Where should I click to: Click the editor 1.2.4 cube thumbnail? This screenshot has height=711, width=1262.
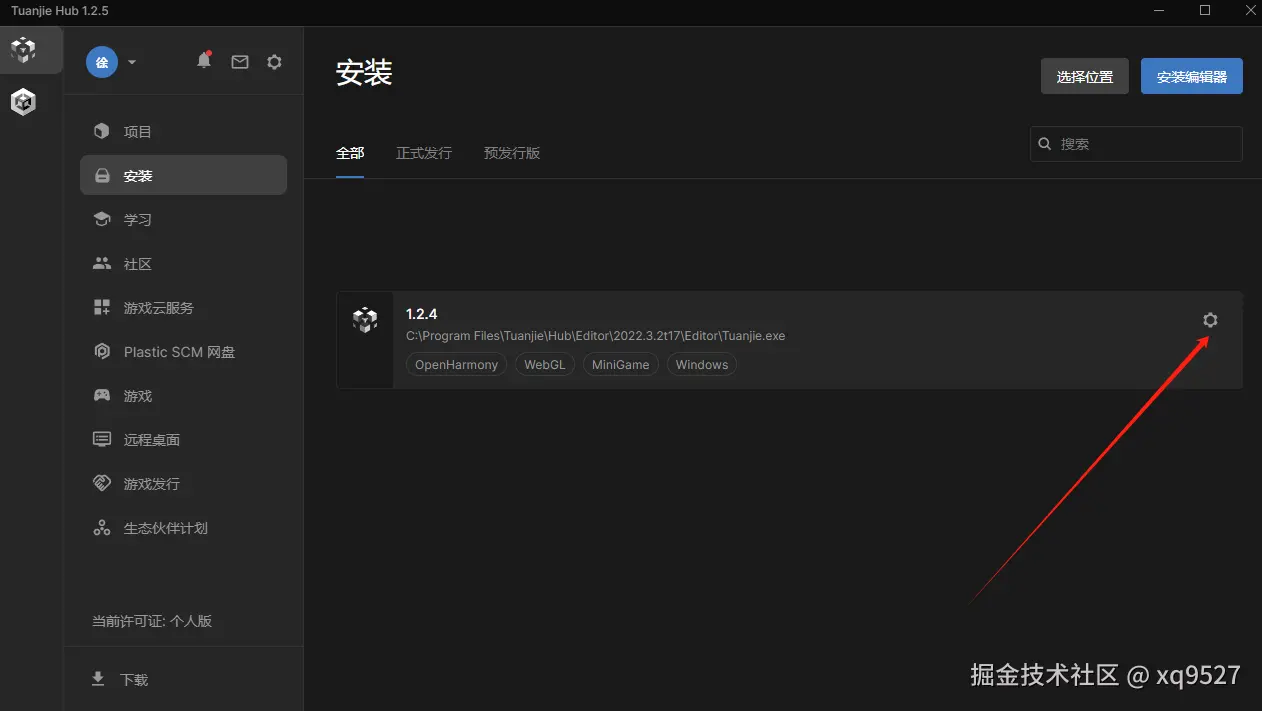(x=365, y=320)
